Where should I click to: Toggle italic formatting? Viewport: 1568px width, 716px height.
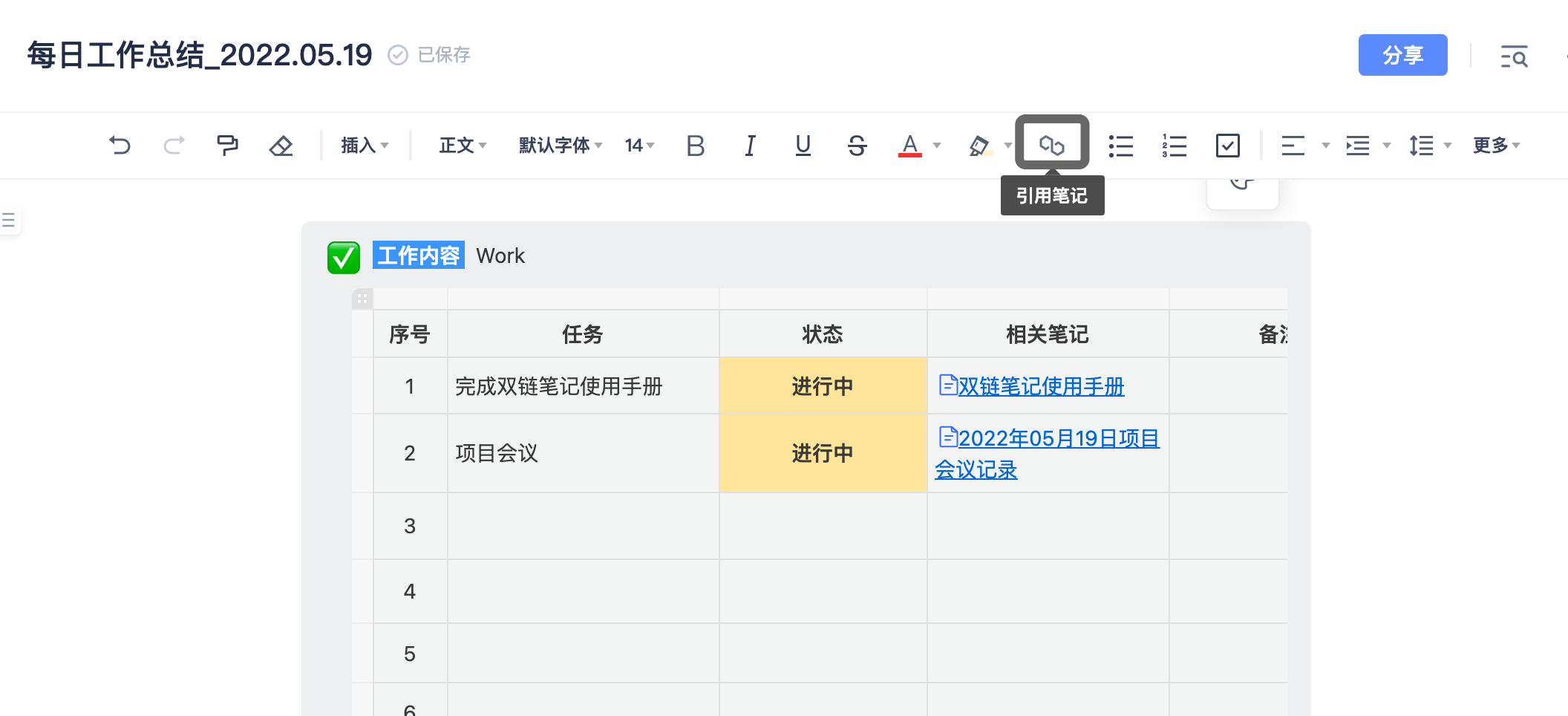click(750, 146)
